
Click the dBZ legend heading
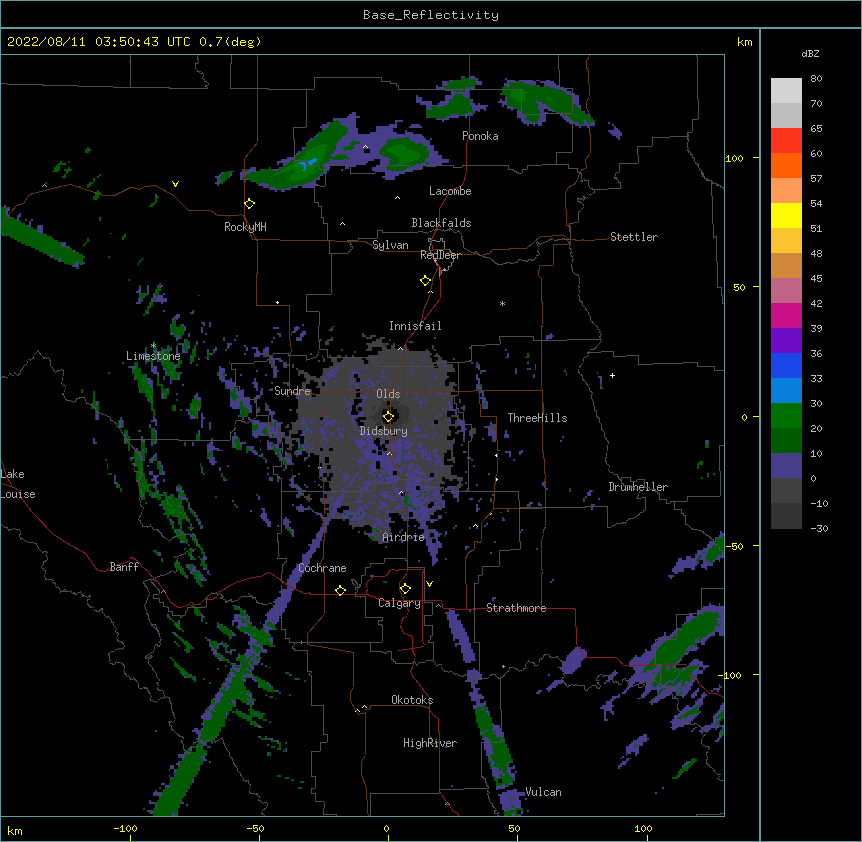click(810, 54)
